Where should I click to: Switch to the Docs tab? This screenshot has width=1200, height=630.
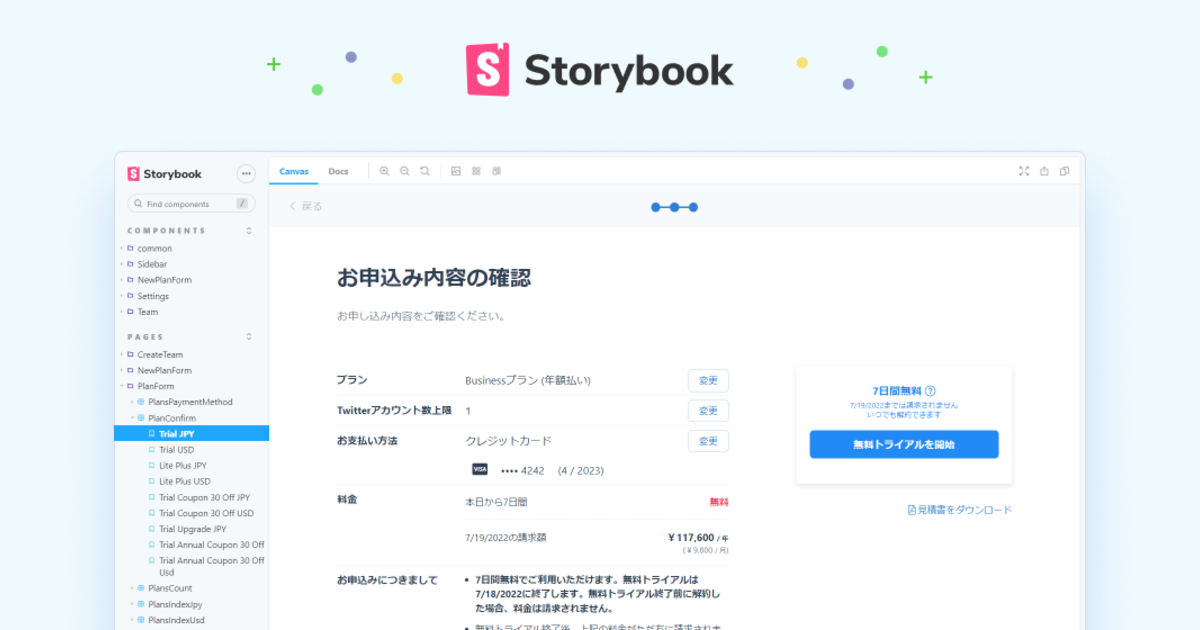click(338, 171)
